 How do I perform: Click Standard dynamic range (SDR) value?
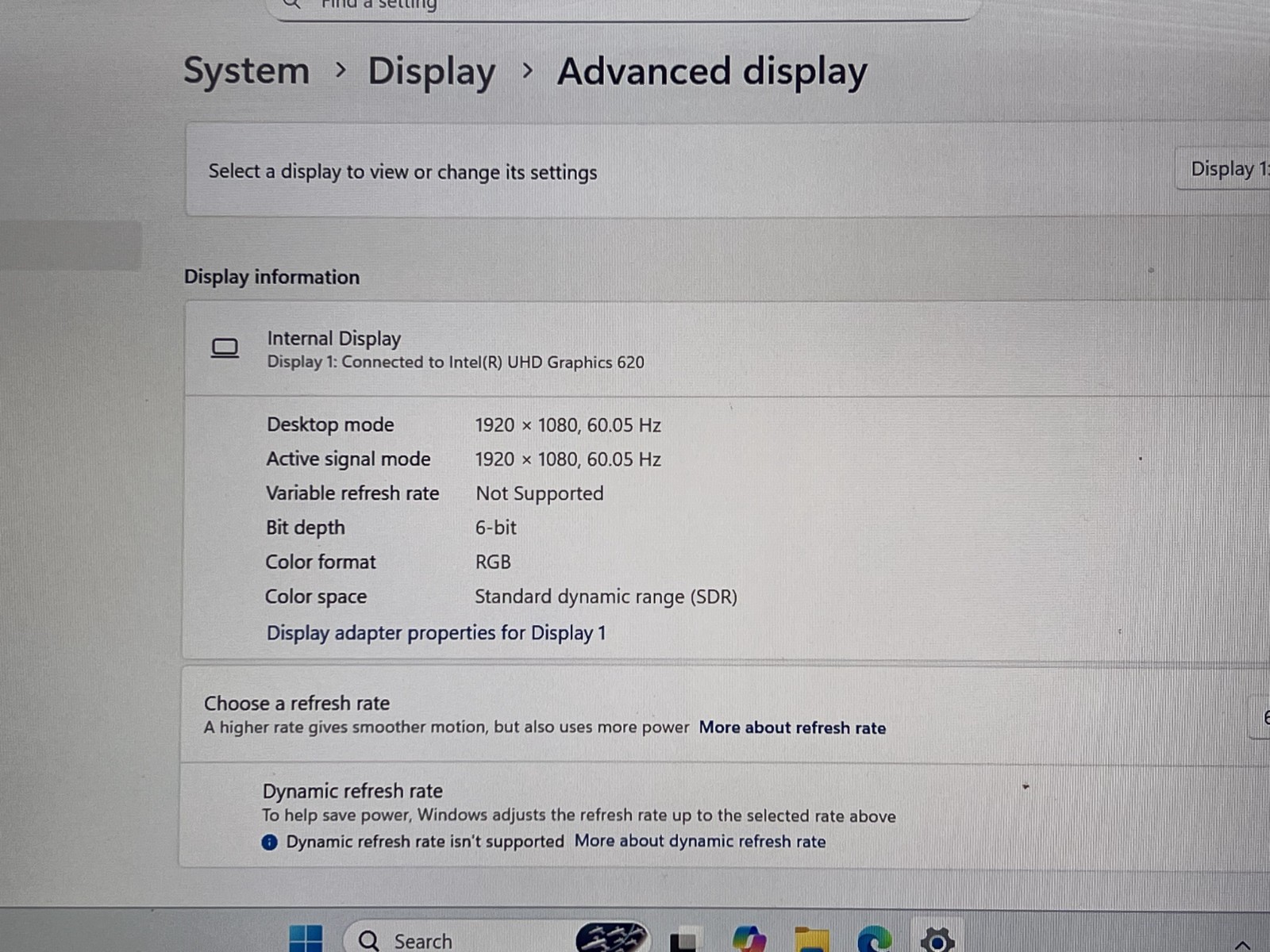(x=606, y=597)
